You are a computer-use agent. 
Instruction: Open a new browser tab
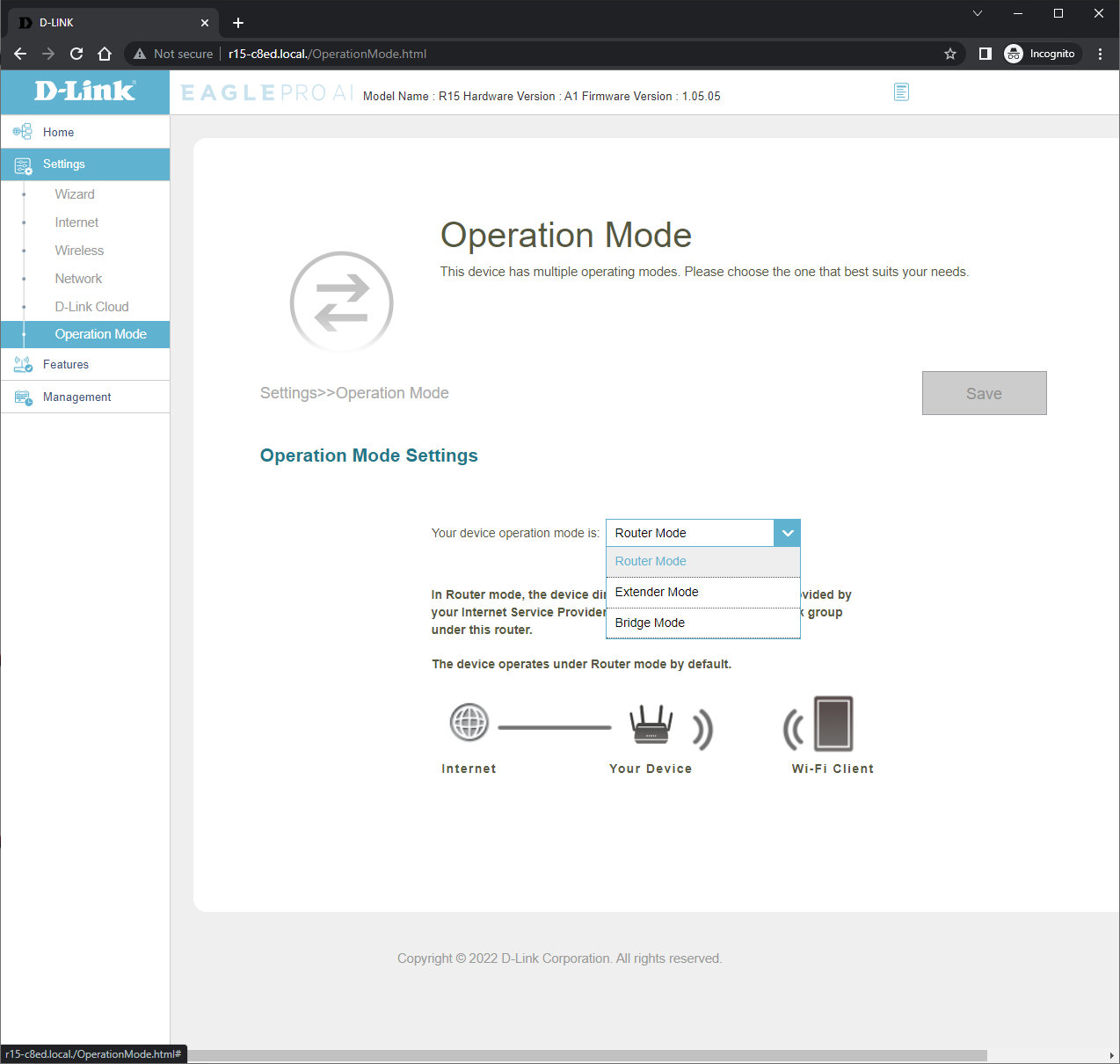pos(238,23)
